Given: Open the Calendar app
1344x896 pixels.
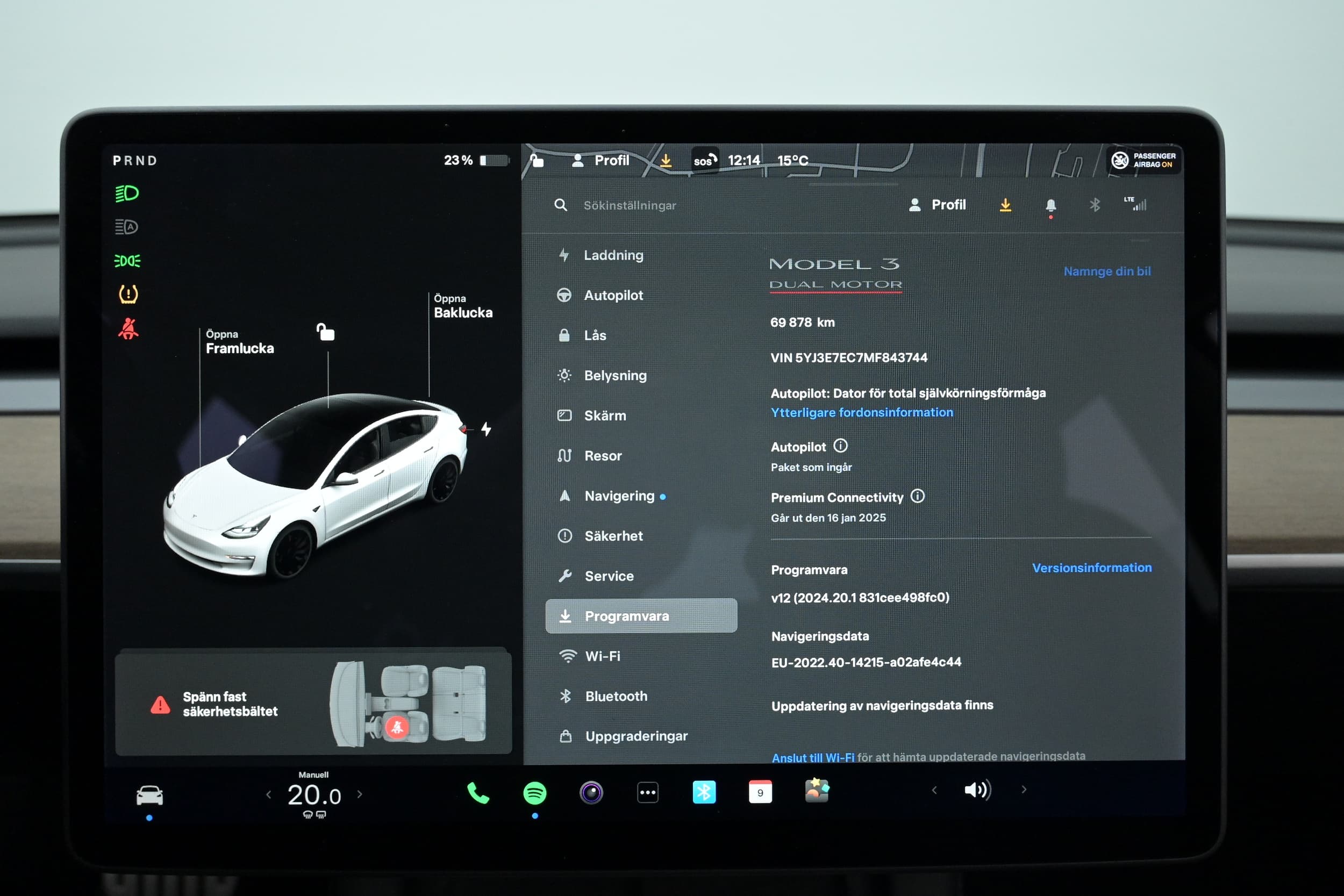Looking at the screenshot, I should click(x=760, y=792).
